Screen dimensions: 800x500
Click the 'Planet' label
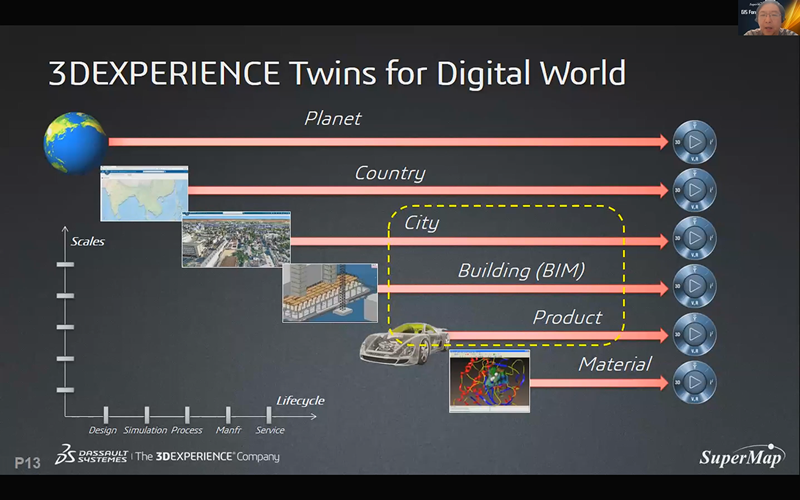click(333, 118)
